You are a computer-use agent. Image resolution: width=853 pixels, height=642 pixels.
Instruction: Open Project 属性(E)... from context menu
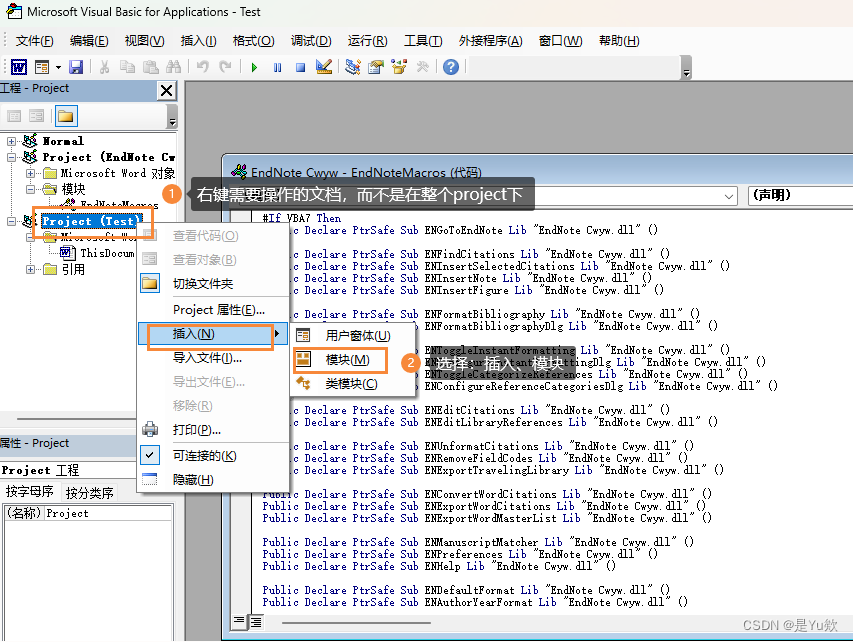tap(213, 310)
